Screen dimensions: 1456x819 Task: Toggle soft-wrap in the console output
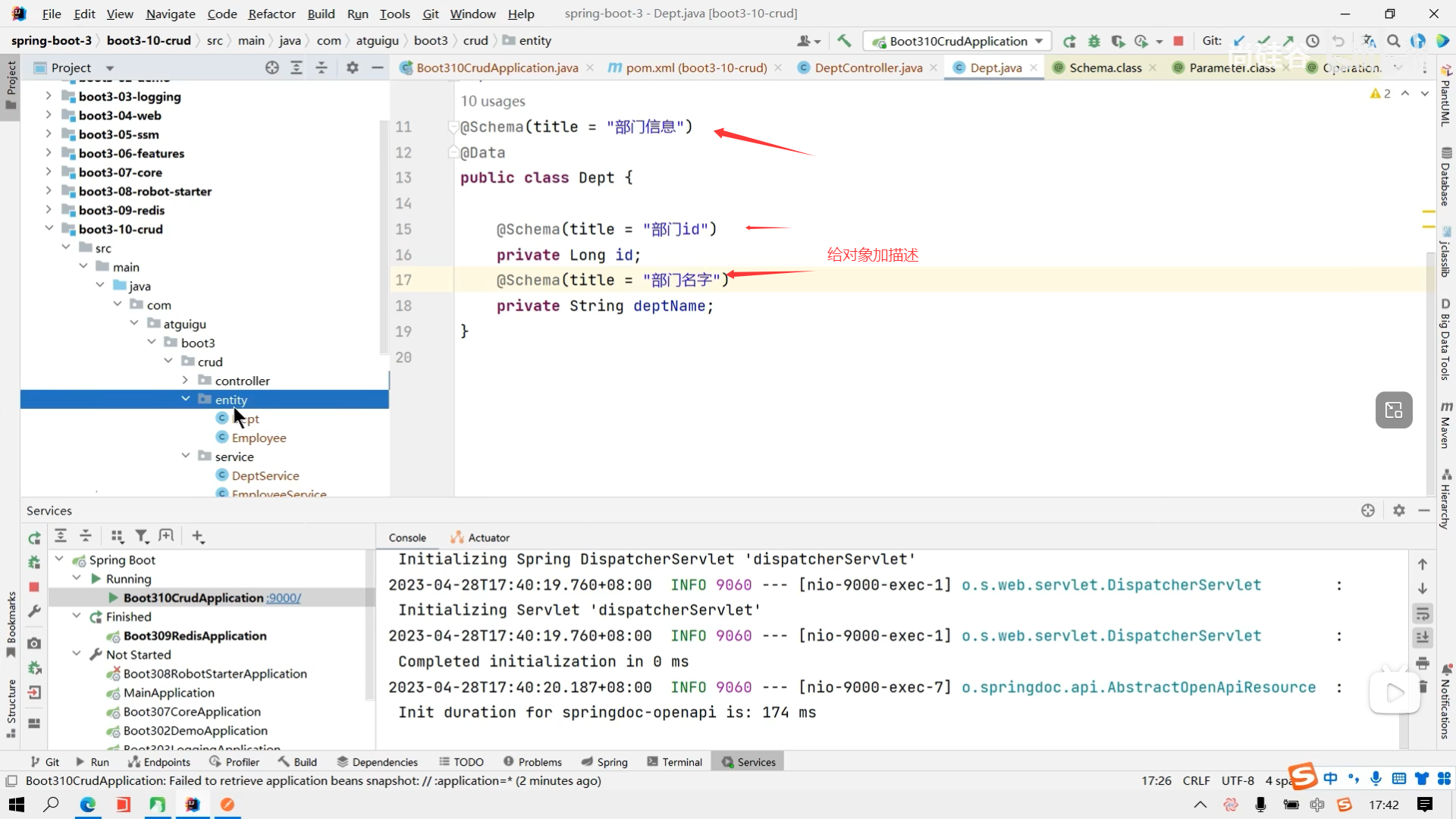coord(1423,613)
